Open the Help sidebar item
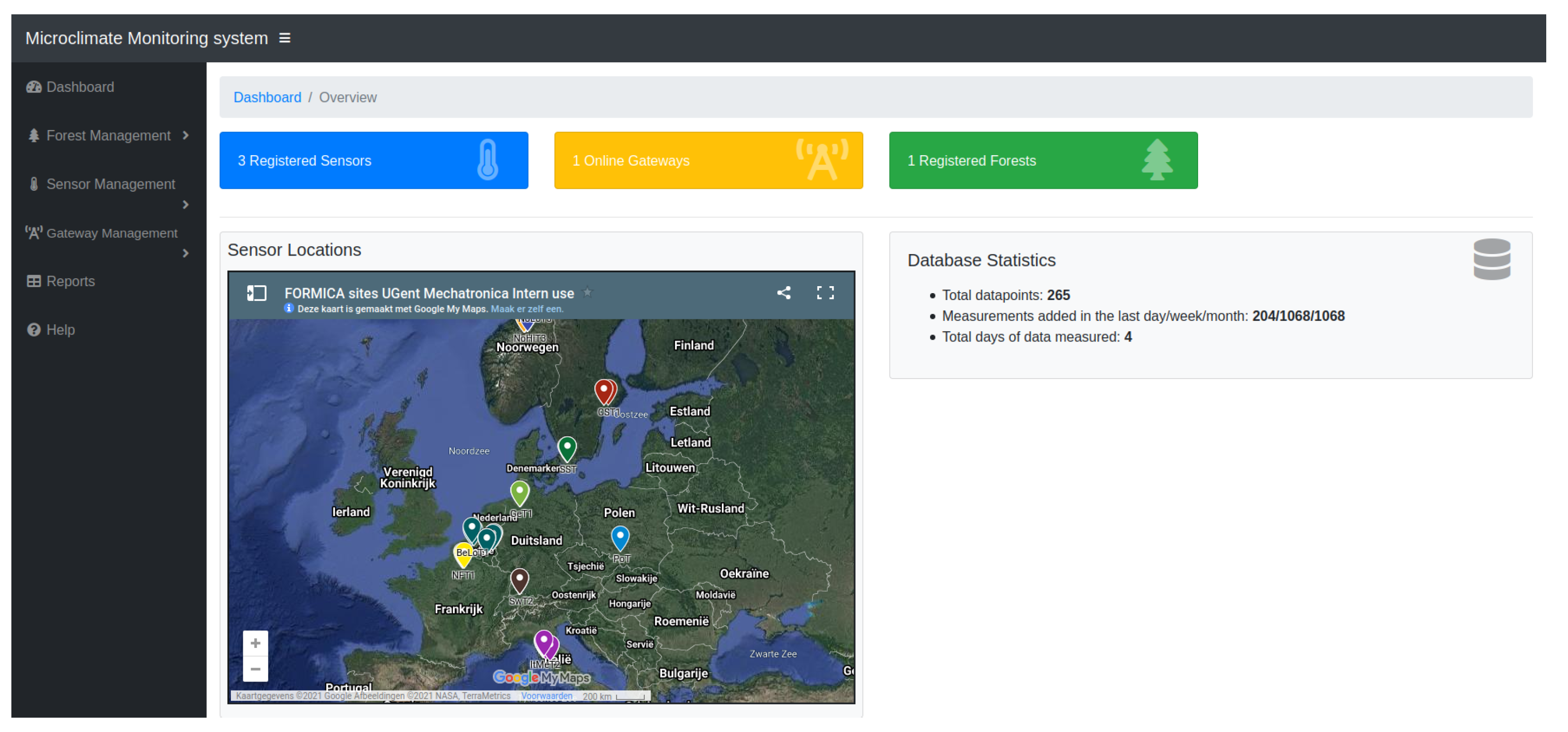This screenshot has height=732, width=1568. coord(60,330)
